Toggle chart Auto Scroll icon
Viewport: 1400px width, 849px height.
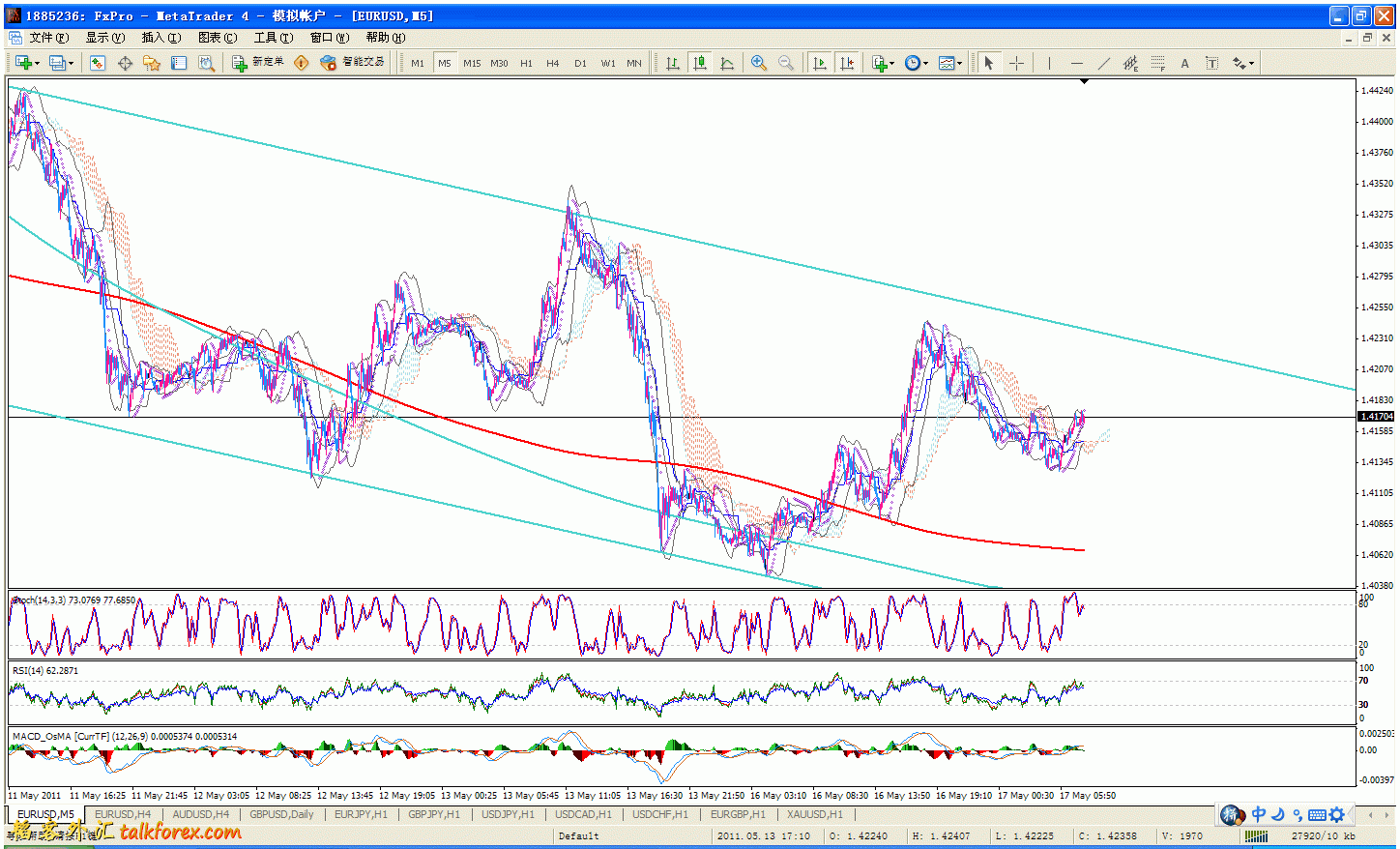coord(820,63)
